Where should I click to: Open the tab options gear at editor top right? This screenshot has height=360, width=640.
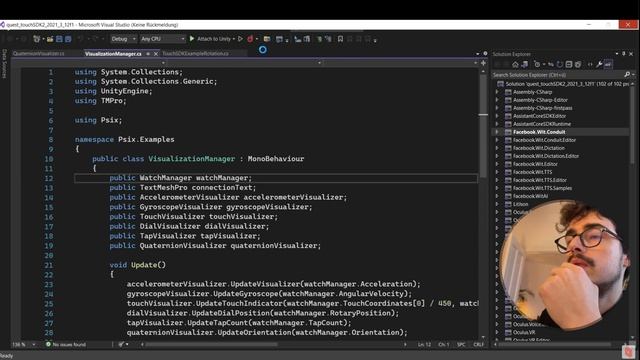(x=485, y=53)
